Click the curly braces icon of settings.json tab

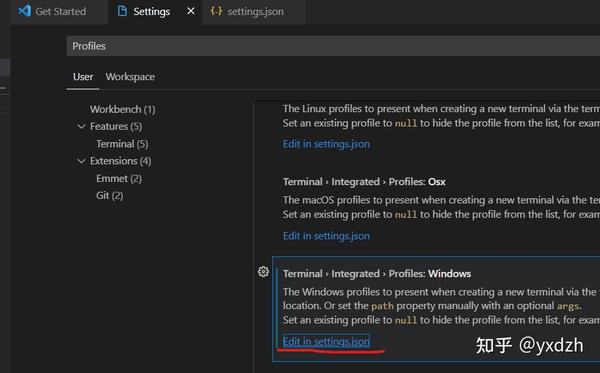[x=216, y=11]
